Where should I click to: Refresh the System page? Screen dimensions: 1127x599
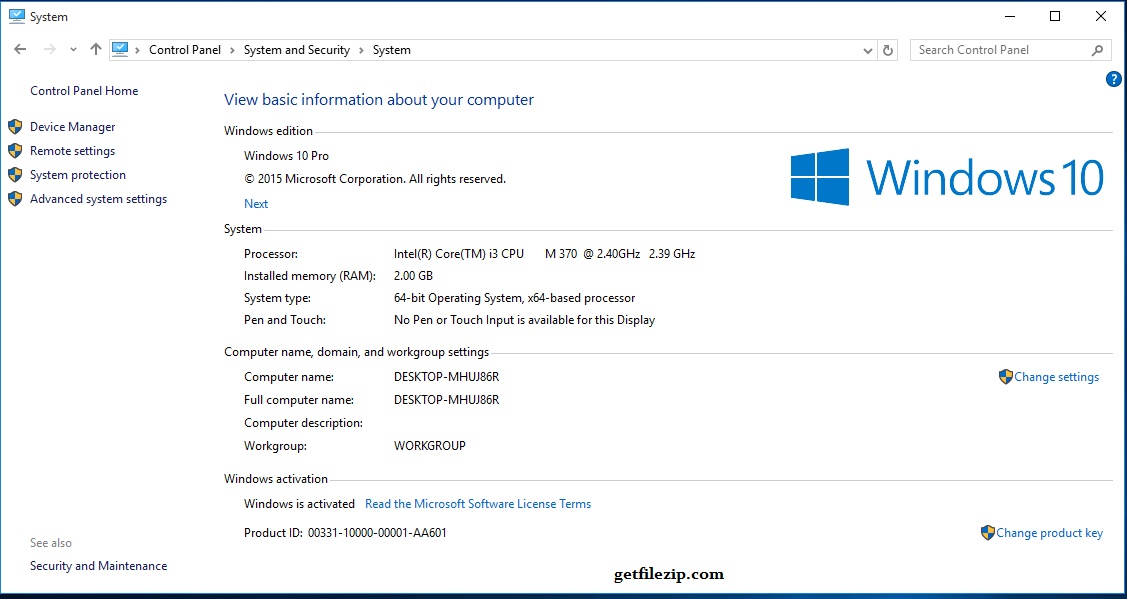tap(888, 50)
